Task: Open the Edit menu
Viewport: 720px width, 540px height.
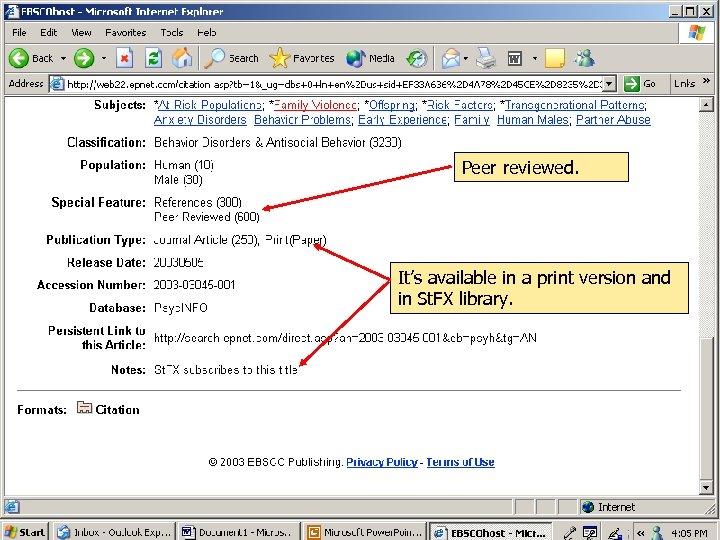Action: pyautogui.click(x=49, y=33)
